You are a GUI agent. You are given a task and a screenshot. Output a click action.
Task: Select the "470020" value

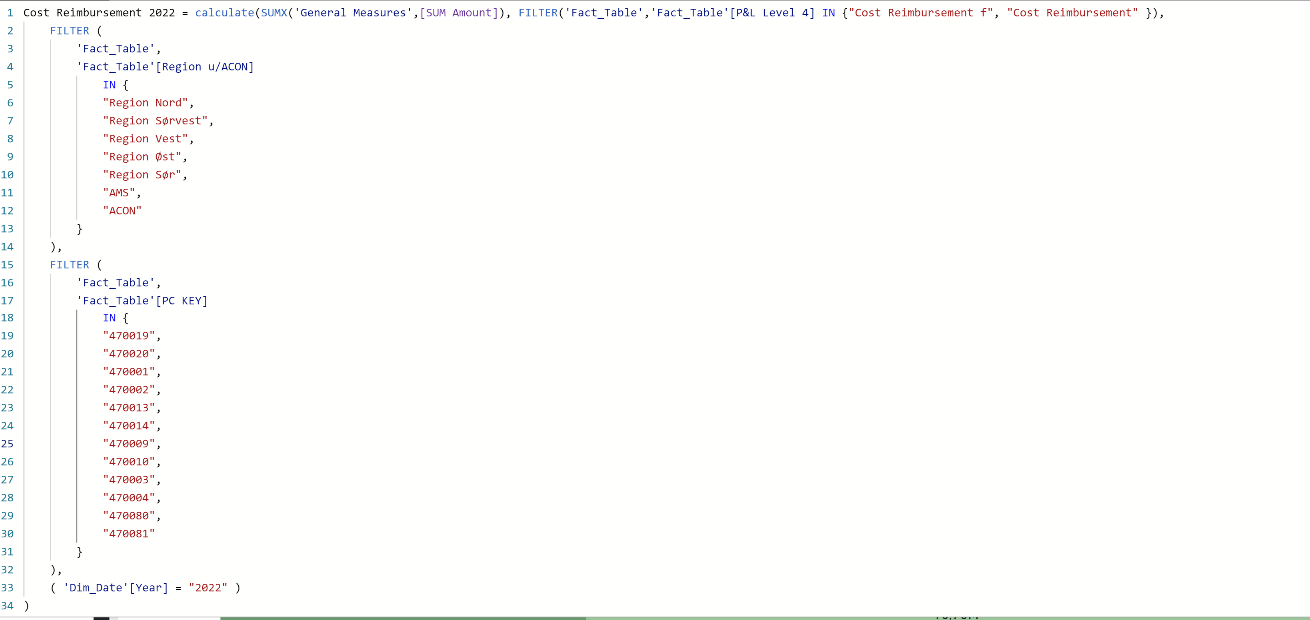[x=128, y=354]
